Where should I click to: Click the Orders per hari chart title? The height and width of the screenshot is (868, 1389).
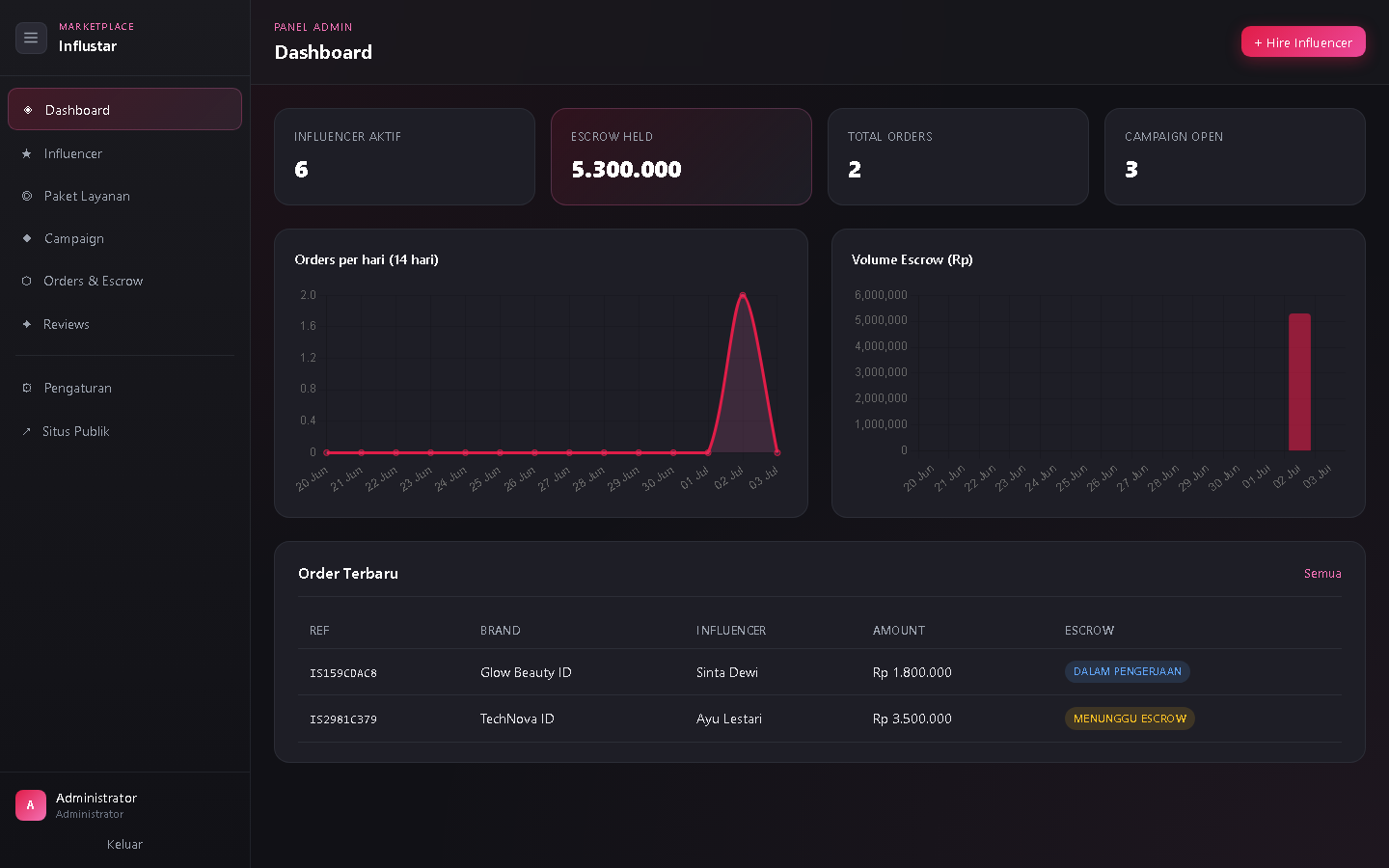coord(367,259)
